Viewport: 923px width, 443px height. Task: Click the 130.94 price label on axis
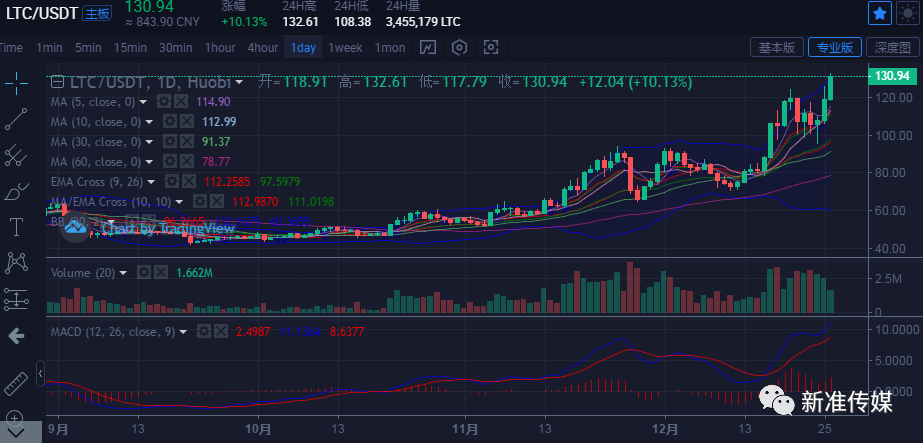coord(892,76)
